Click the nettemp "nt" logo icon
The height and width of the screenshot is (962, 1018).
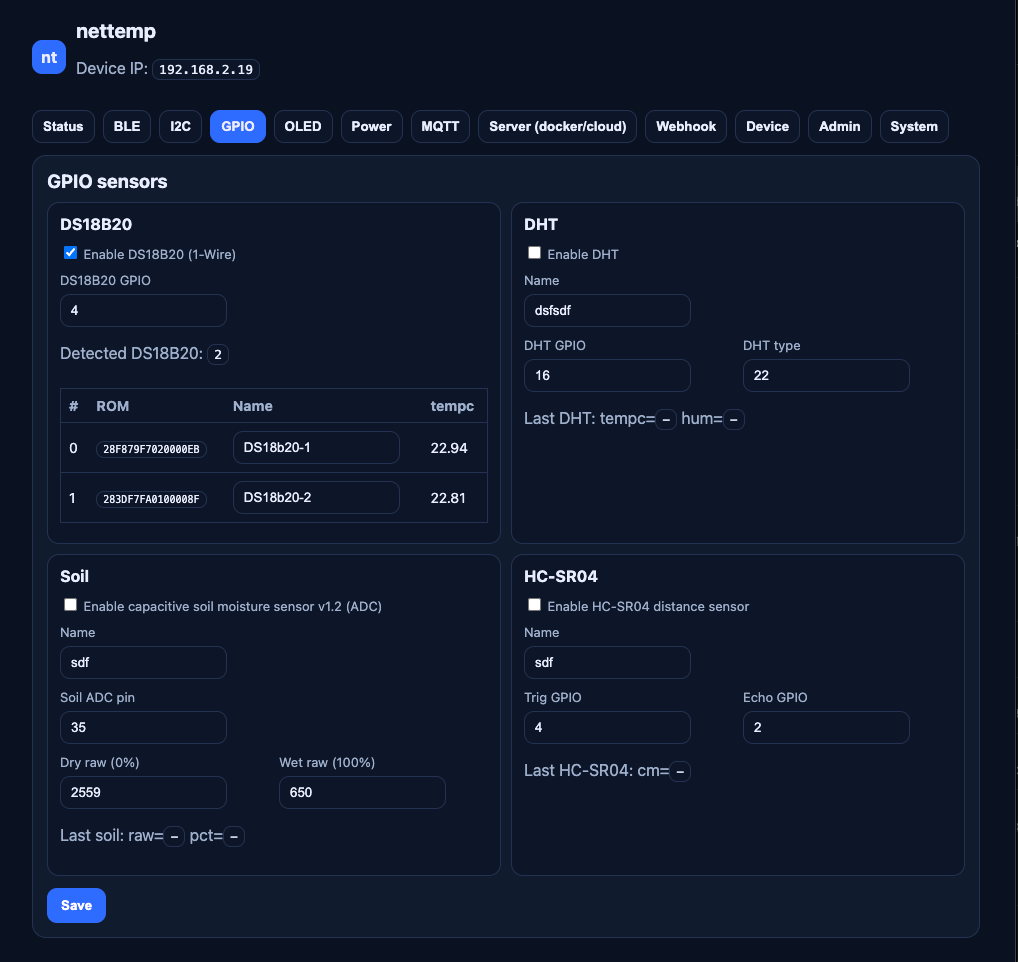click(49, 57)
